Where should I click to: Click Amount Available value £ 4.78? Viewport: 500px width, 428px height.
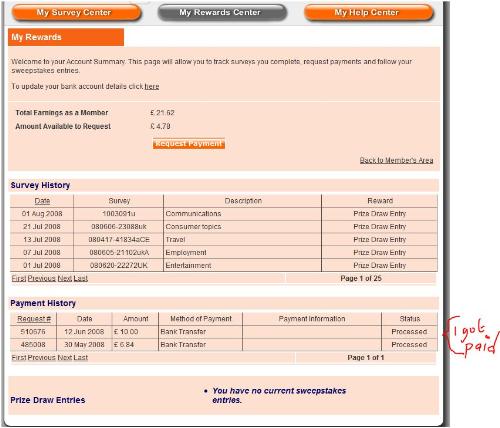[160, 126]
